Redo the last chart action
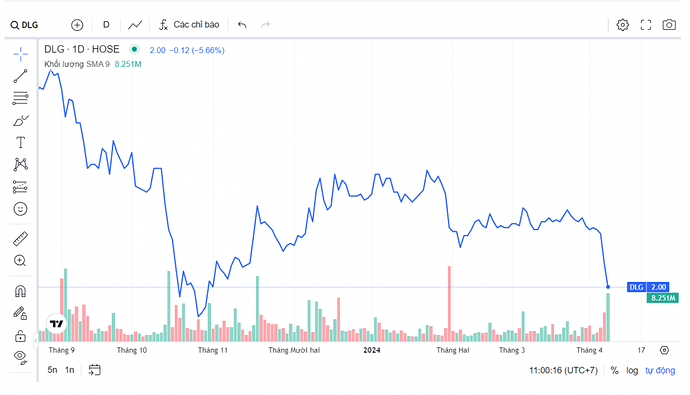 coord(265,25)
